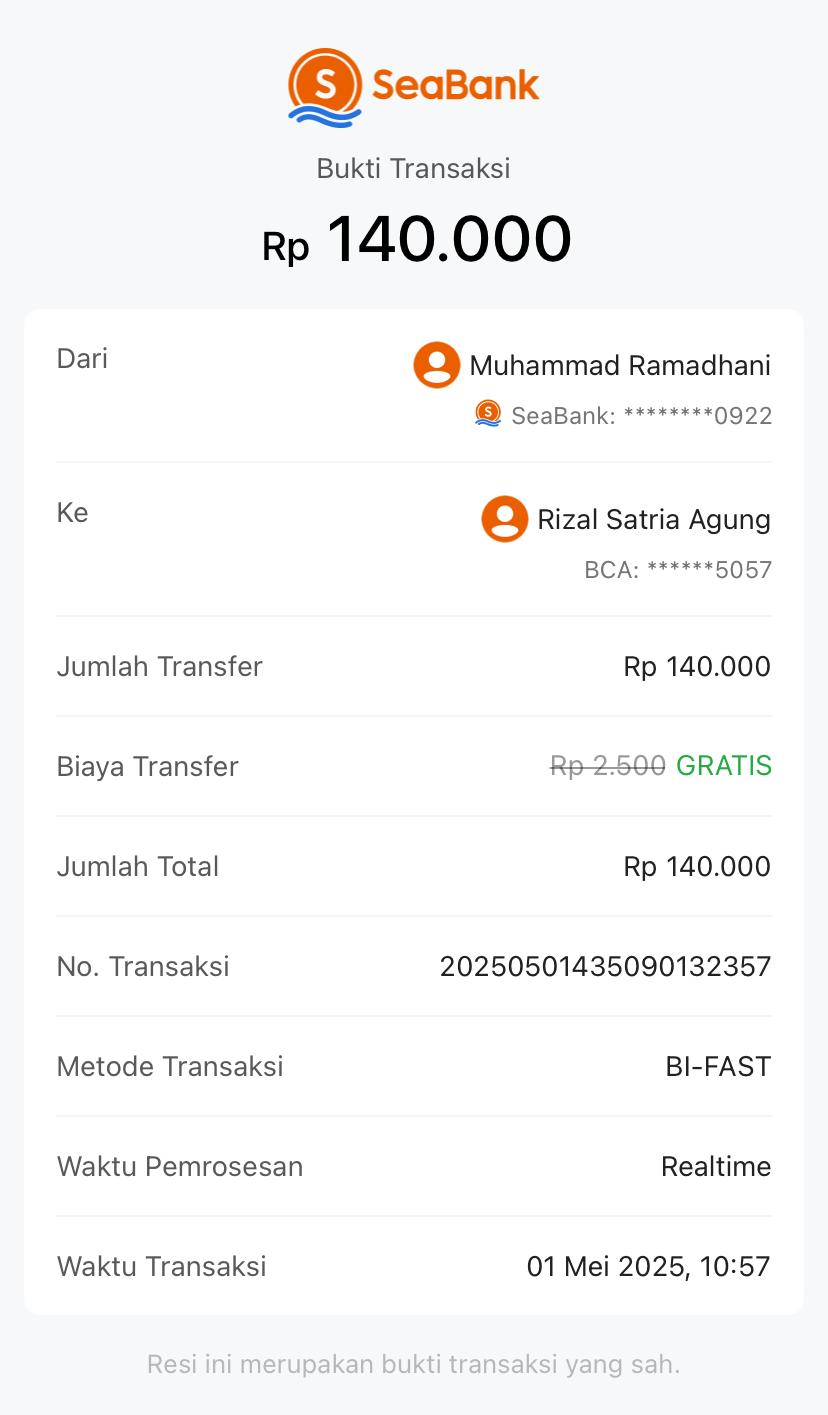Tap the BCA account number ******5057
This screenshot has height=1415, width=828.
pos(678,570)
